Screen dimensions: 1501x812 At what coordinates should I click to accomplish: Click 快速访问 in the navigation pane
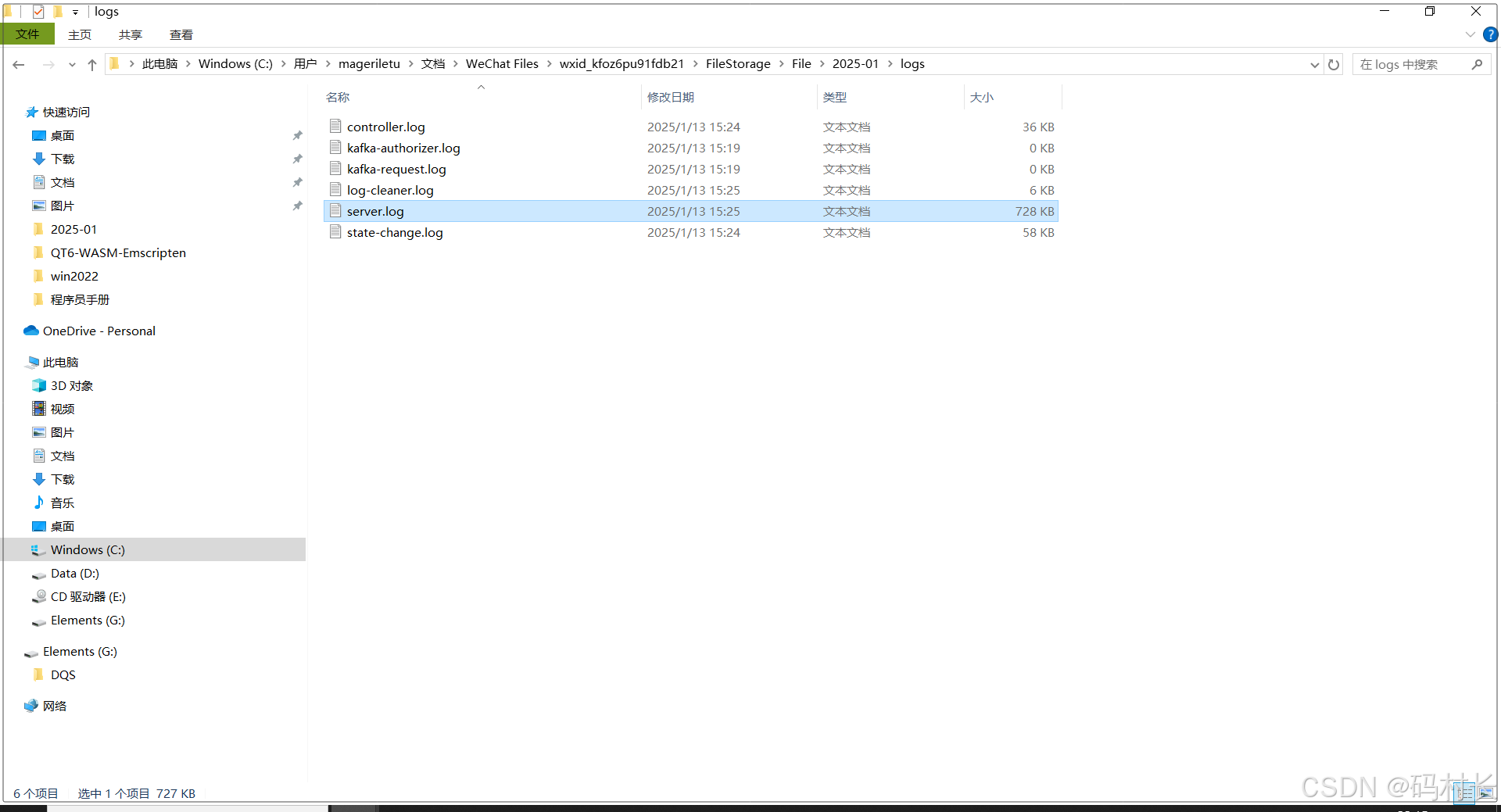[x=66, y=112]
